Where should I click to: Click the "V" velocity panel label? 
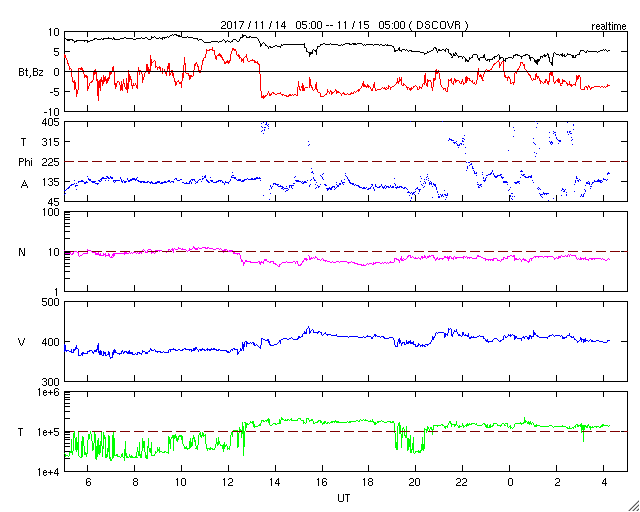[22, 342]
